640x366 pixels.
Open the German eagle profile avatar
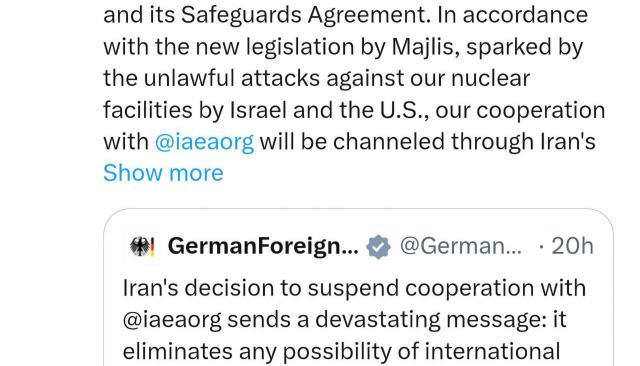pos(142,246)
